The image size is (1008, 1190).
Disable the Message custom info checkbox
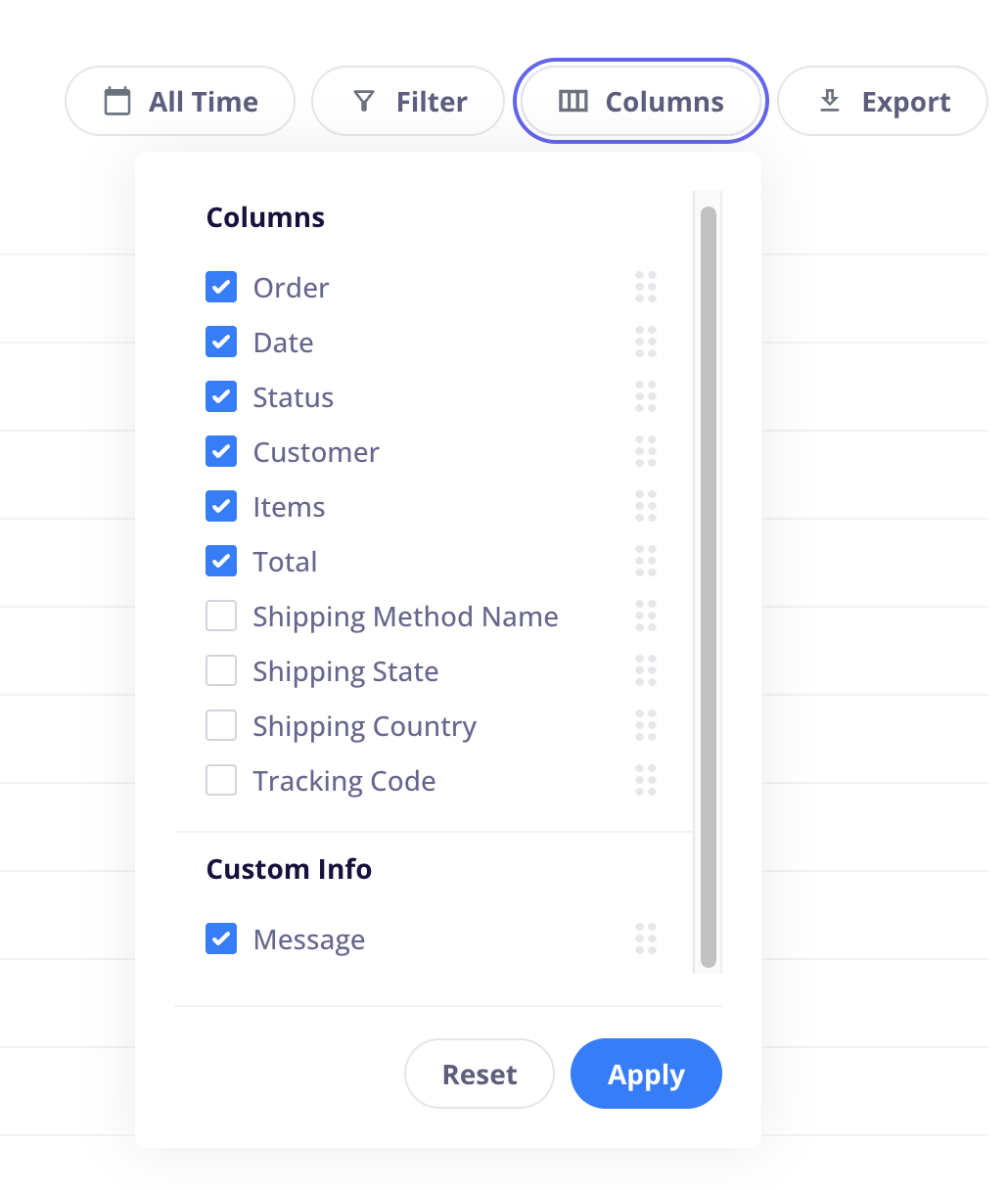pyautogui.click(x=221, y=938)
